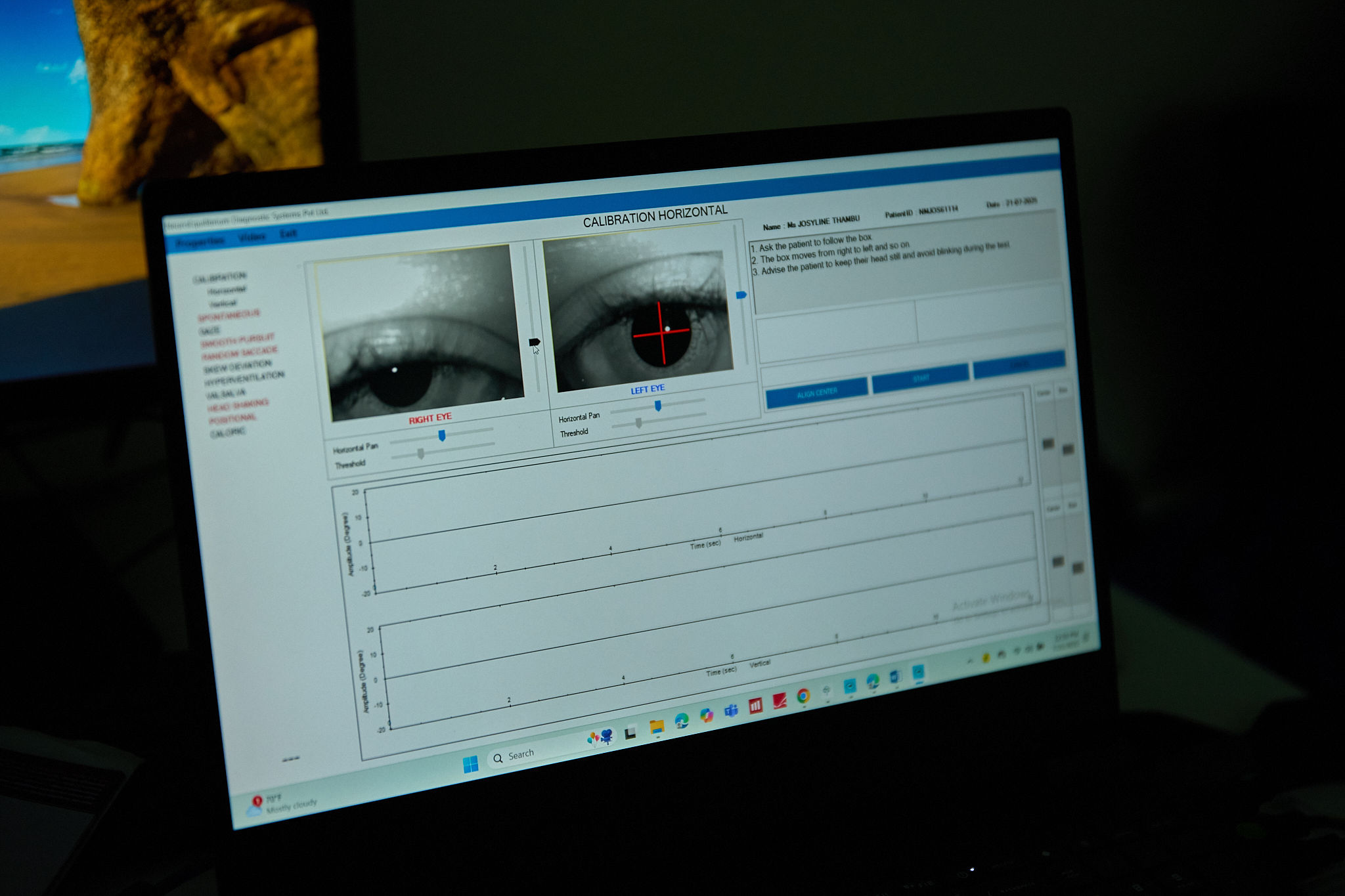Click the black vertical slider beside right eye
Viewport: 1345px width, 896px height.
(535, 342)
